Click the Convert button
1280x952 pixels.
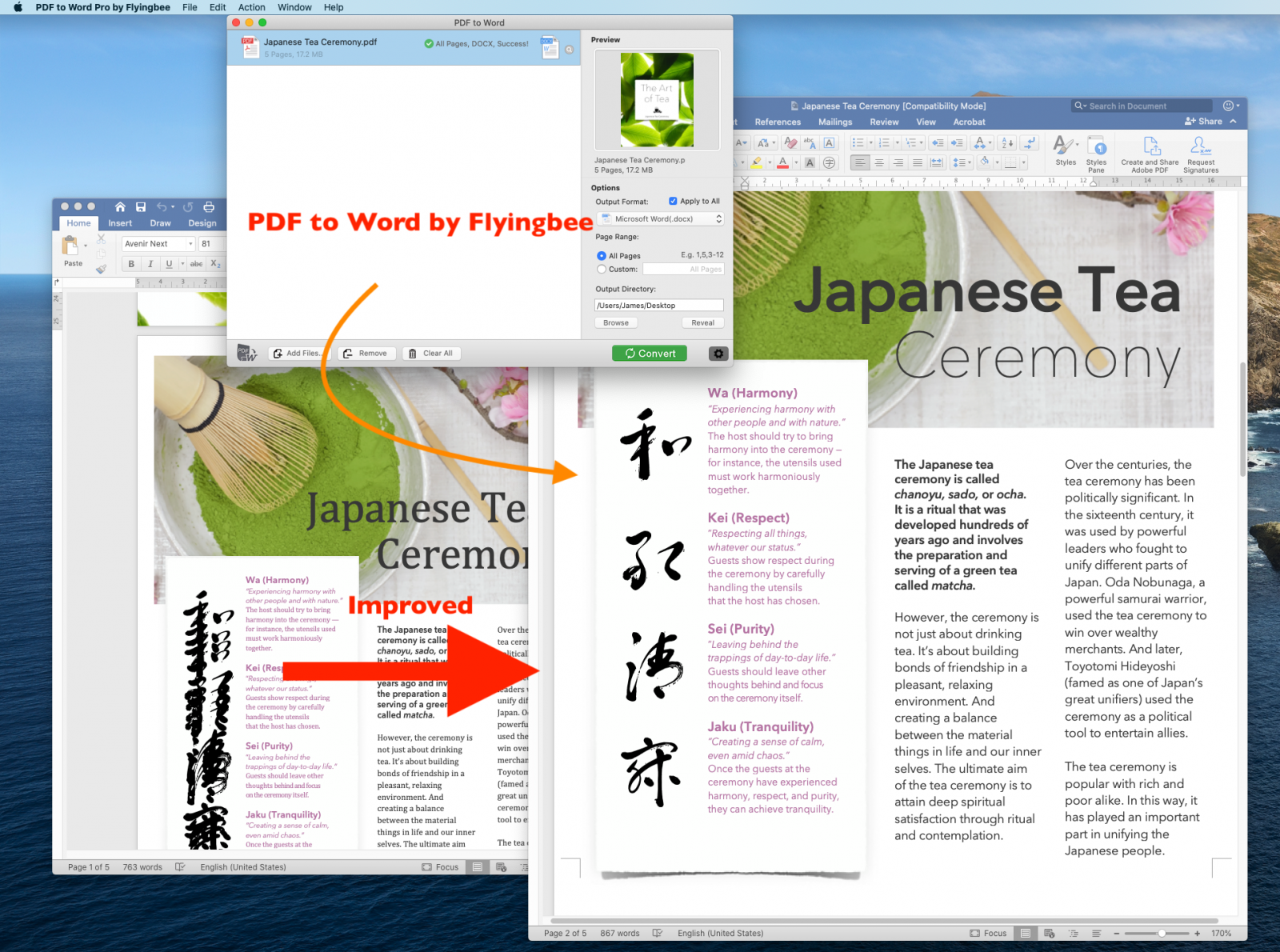(x=650, y=353)
